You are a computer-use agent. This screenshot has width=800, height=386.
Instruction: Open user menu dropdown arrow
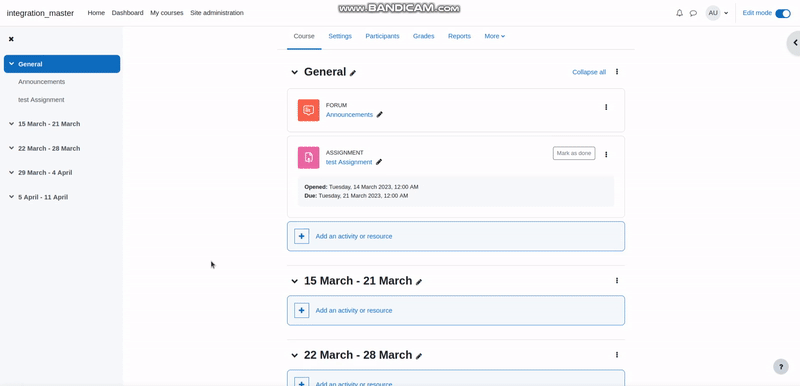point(726,13)
